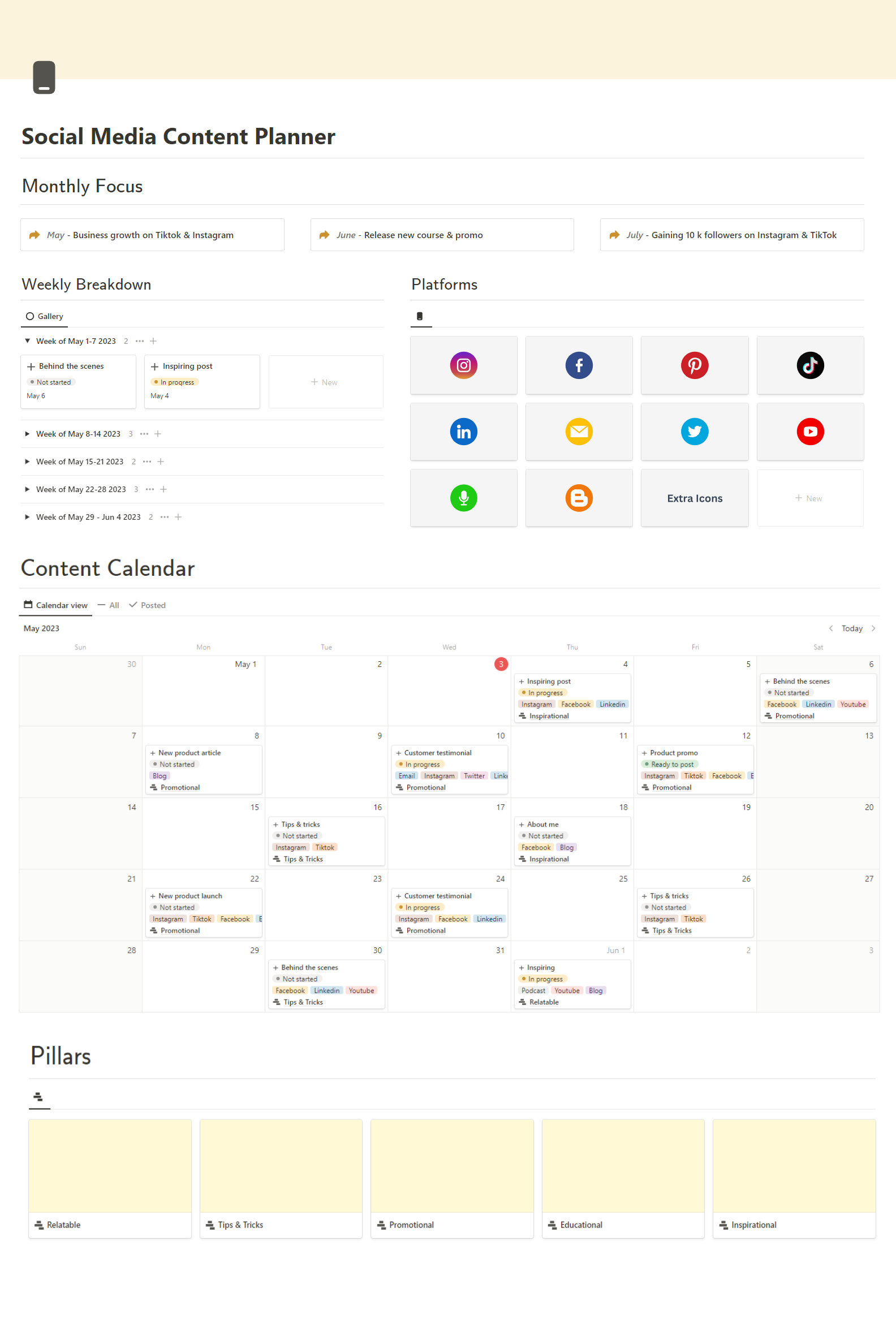Open Inspiring post event on May 4
Image resolution: width=896 pixels, height=1336 pixels.
click(x=572, y=698)
